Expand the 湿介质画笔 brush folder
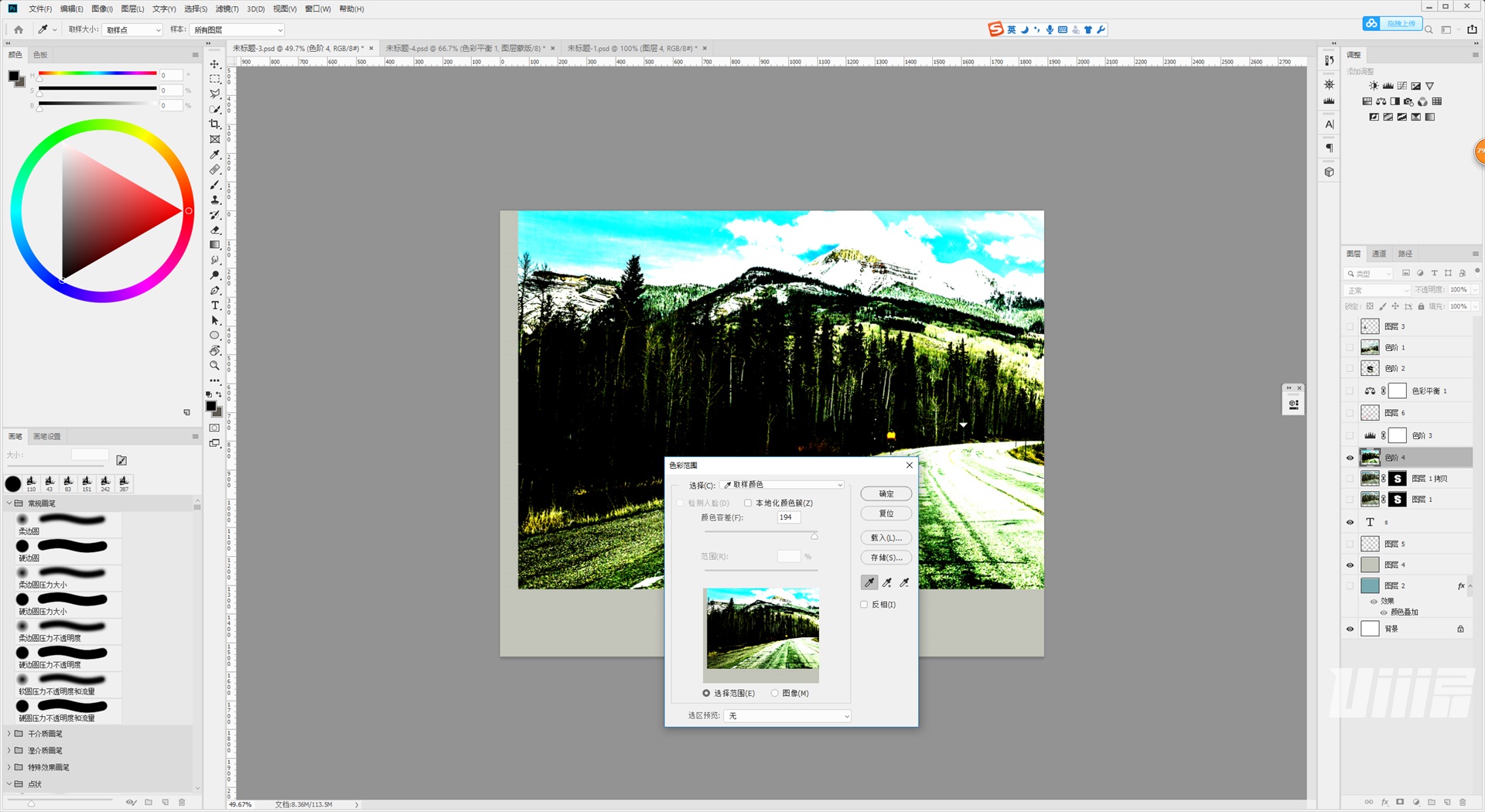This screenshot has height=812, width=1485. coord(9,750)
